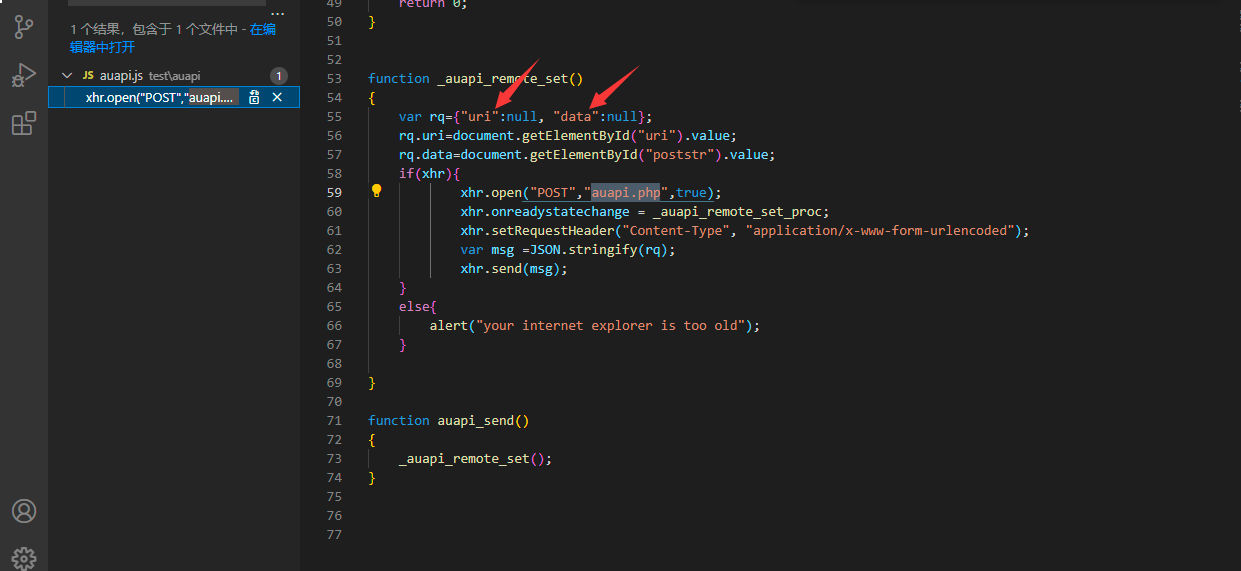1241x571 pixels.
Task: Click the folder path 'test\auapi'
Action: tap(175, 76)
